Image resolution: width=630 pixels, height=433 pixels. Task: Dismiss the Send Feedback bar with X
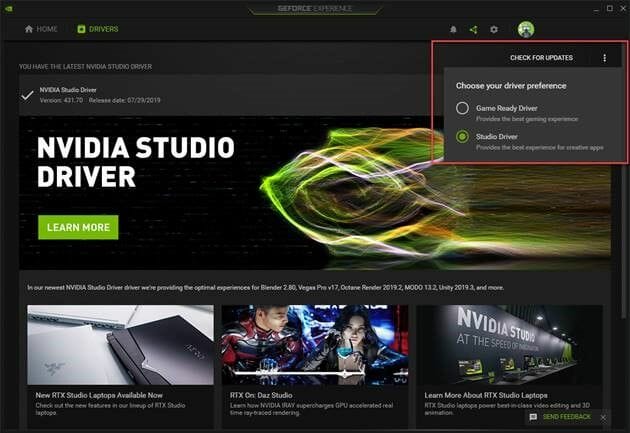pos(603,418)
